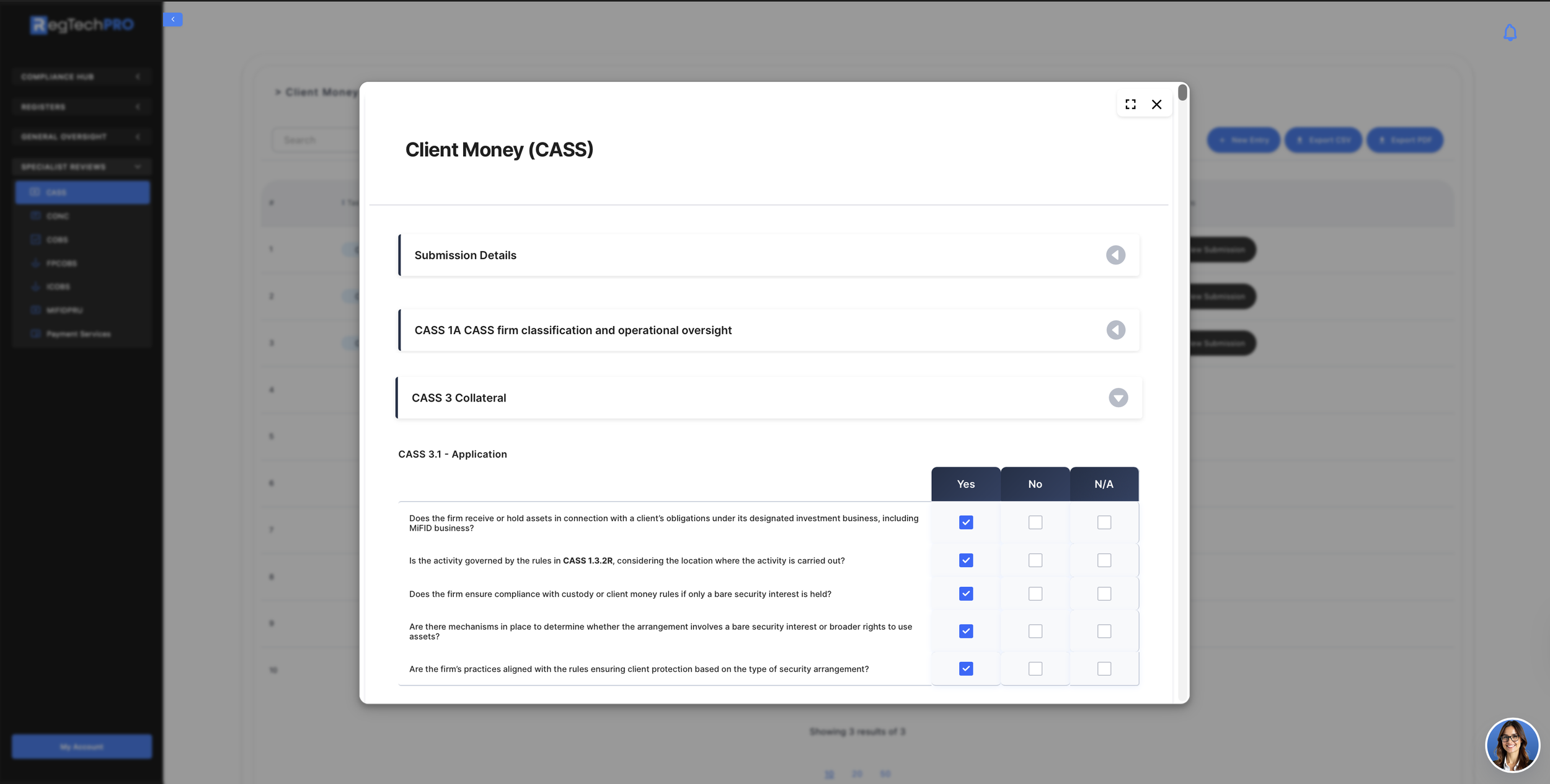Expand Submission Details section arrow
The image size is (1550, 784).
tap(1115, 255)
